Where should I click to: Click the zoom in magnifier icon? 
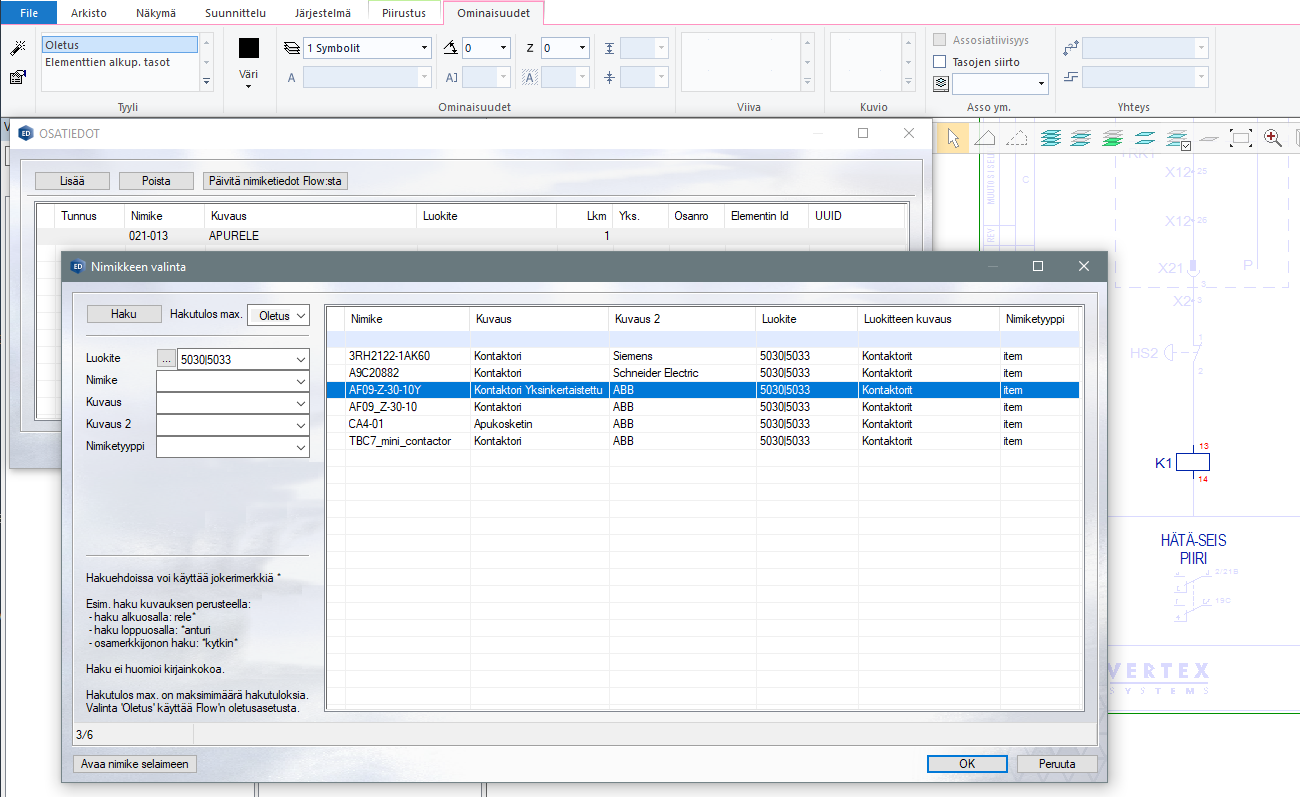click(x=1273, y=138)
